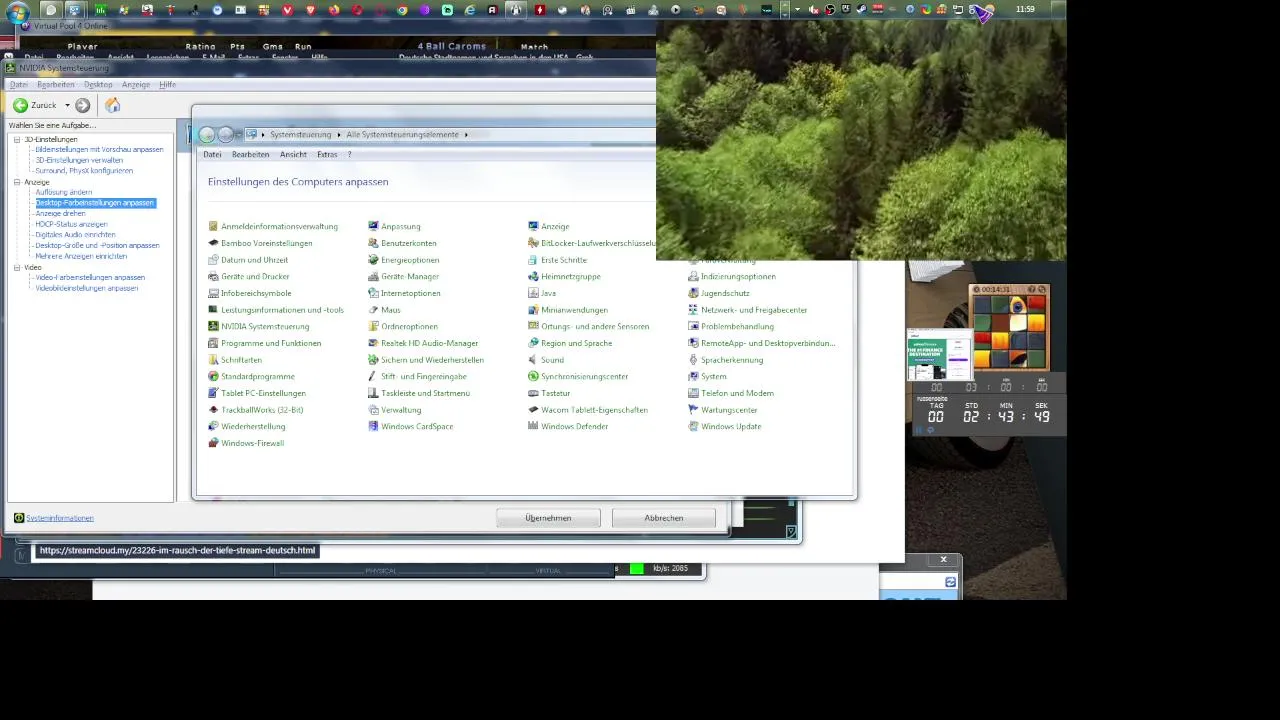
Task: Open the Zurück history dropdown arrow
Action: [68, 105]
